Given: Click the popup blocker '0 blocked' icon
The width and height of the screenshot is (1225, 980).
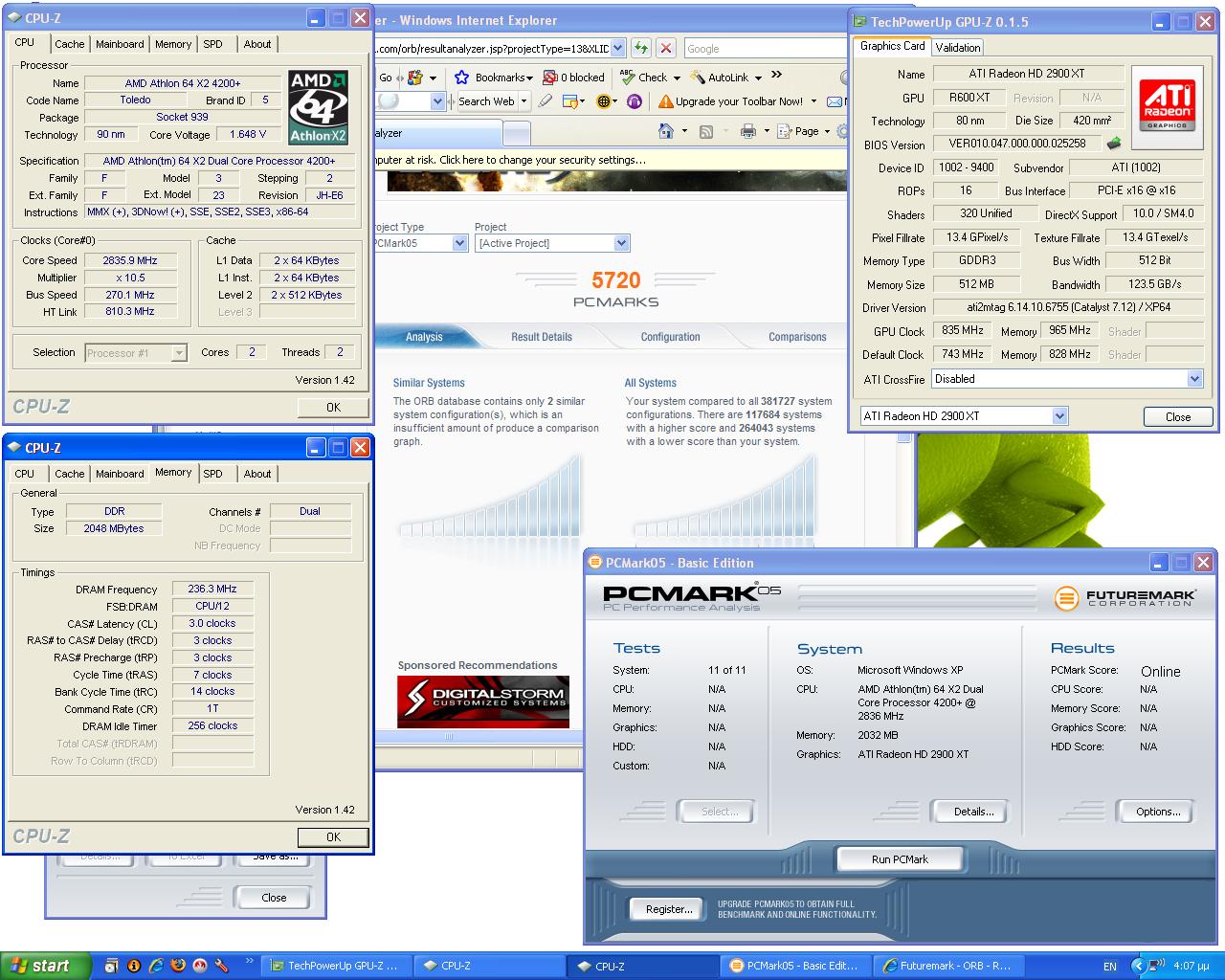Looking at the screenshot, I should click(573, 78).
